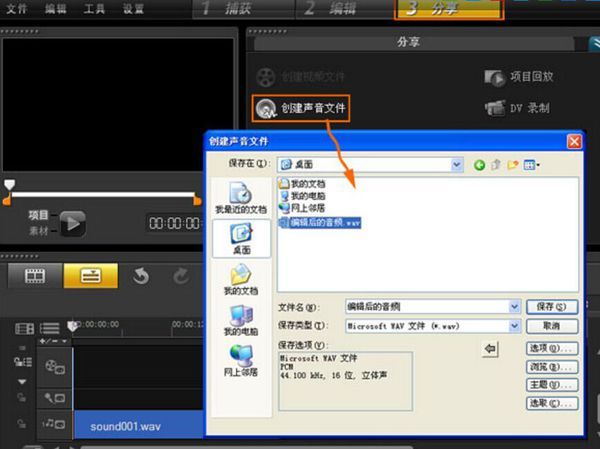Open the Save as type (保存类型) dropdown

(x=515, y=326)
